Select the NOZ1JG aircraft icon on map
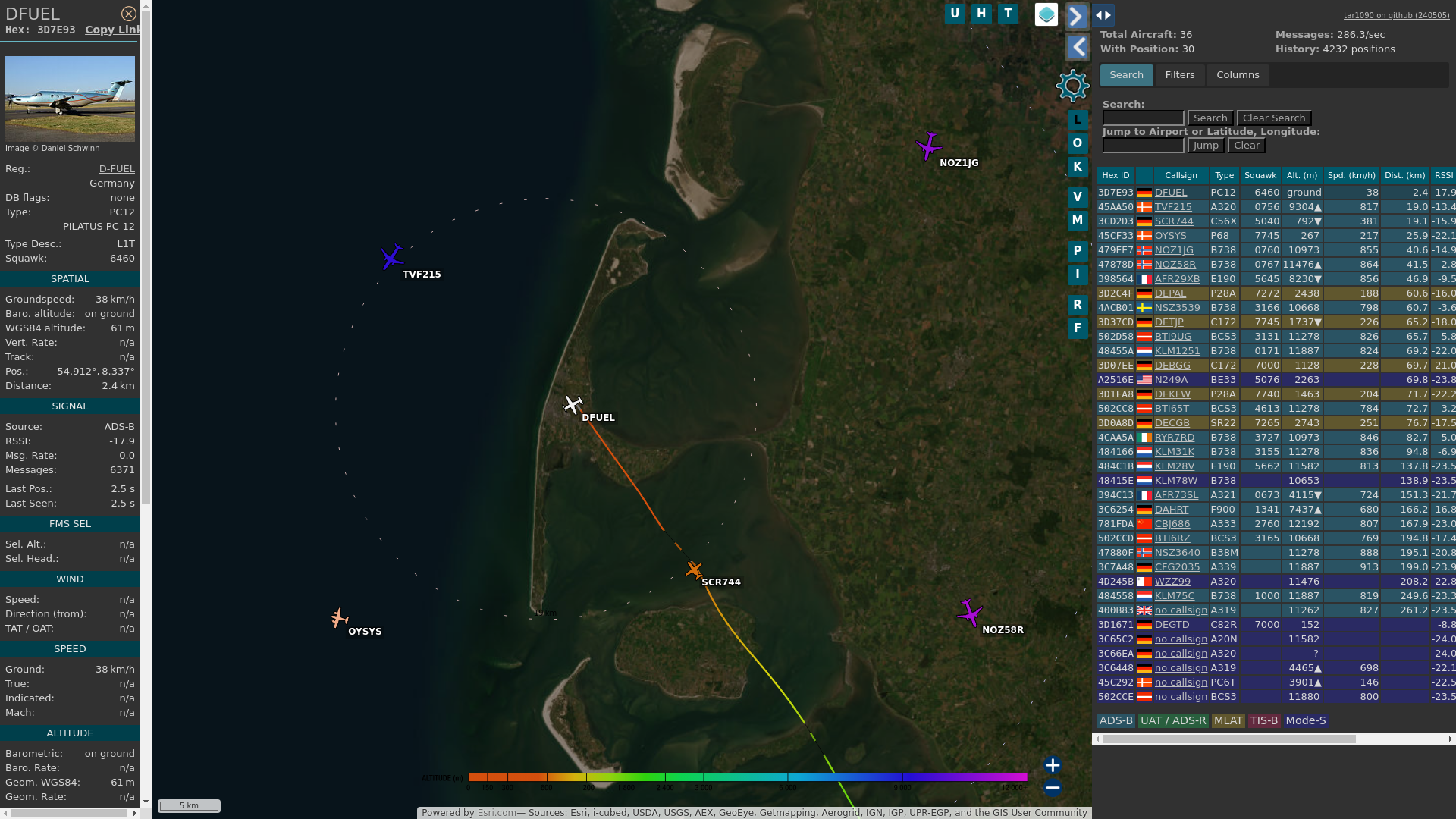The height and width of the screenshot is (819, 1456). (x=928, y=146)
